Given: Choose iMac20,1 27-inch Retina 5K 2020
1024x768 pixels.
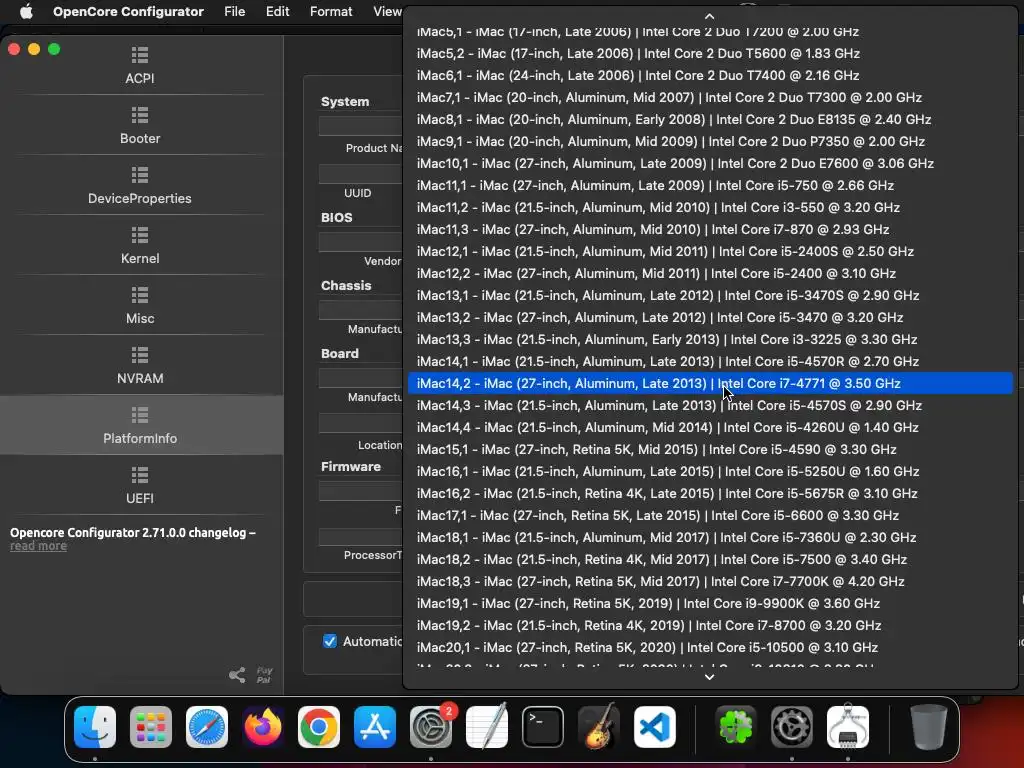Looking at the screenshot, I should tap(710, 647).
